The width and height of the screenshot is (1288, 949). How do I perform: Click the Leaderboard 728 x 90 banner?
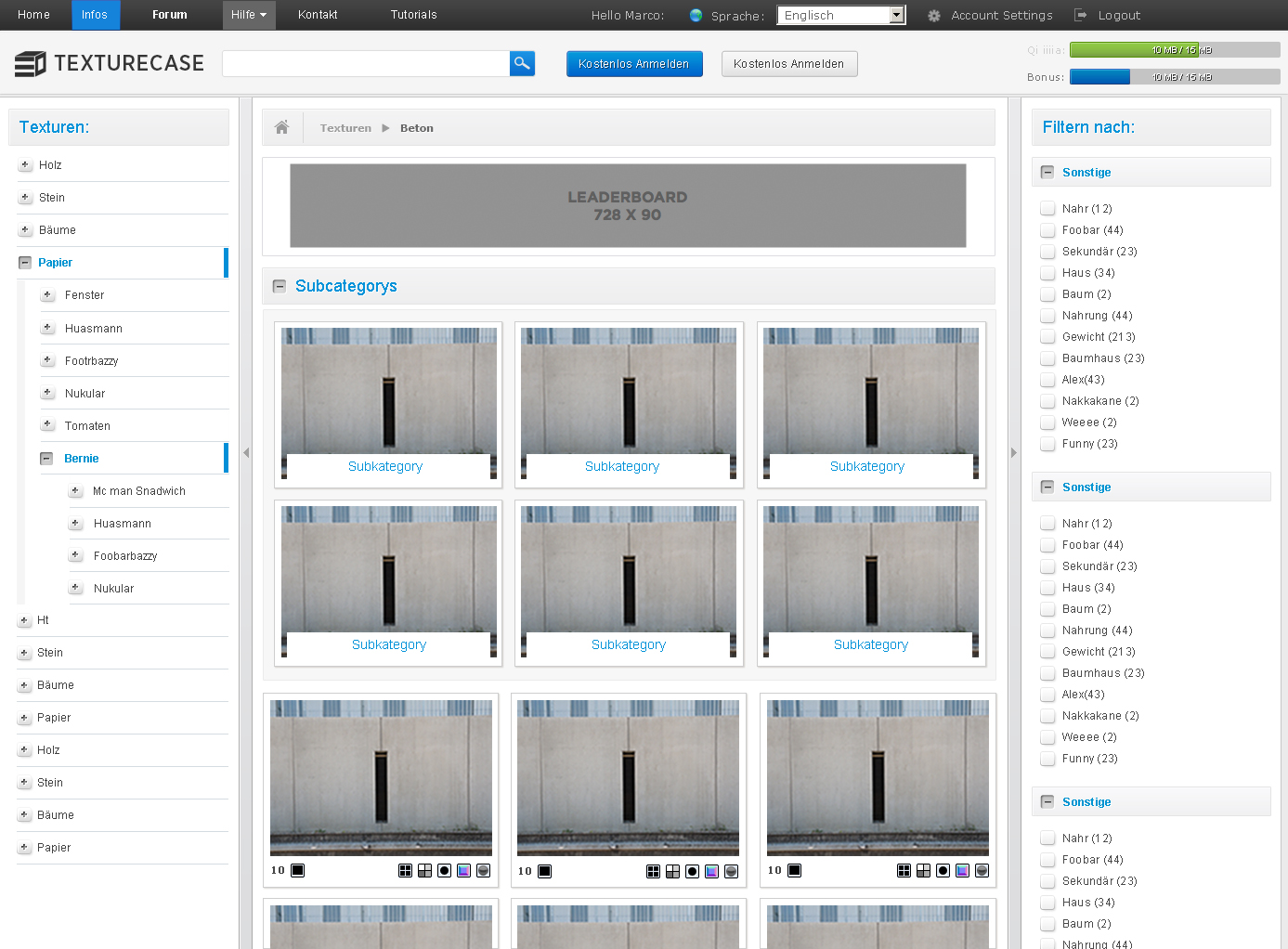[x=628, y=206]
